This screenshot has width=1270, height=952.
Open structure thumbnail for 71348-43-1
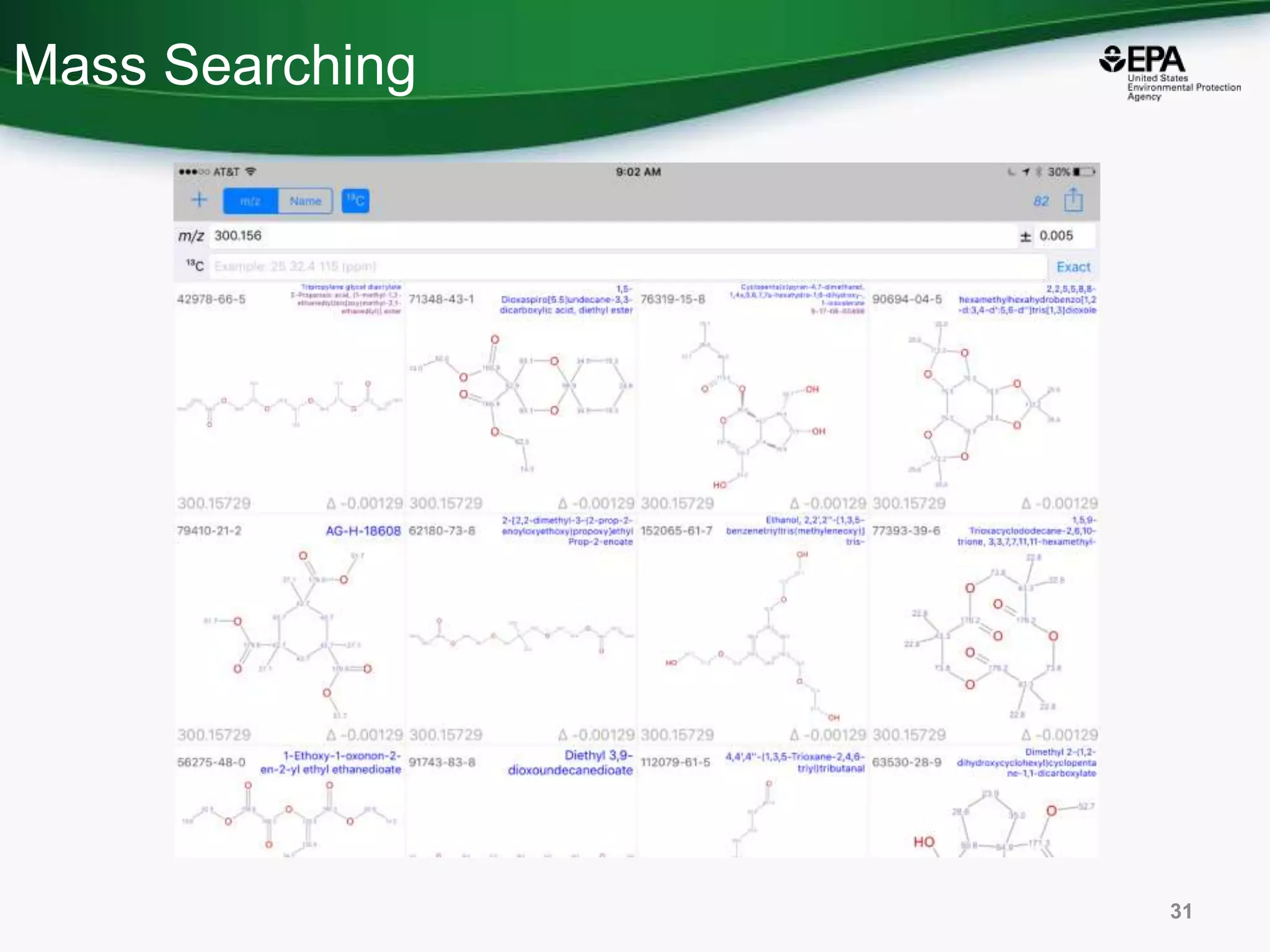coord(521,403)
